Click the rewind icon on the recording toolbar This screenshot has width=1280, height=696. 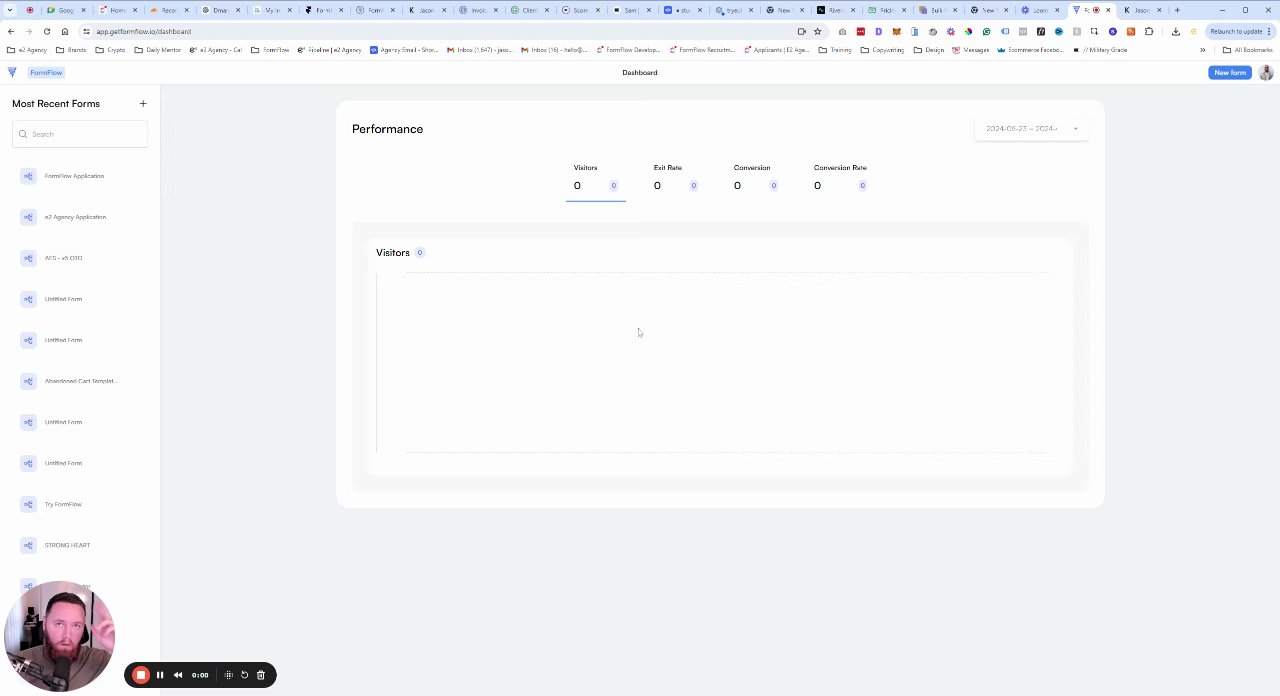[x=177, y=674]
